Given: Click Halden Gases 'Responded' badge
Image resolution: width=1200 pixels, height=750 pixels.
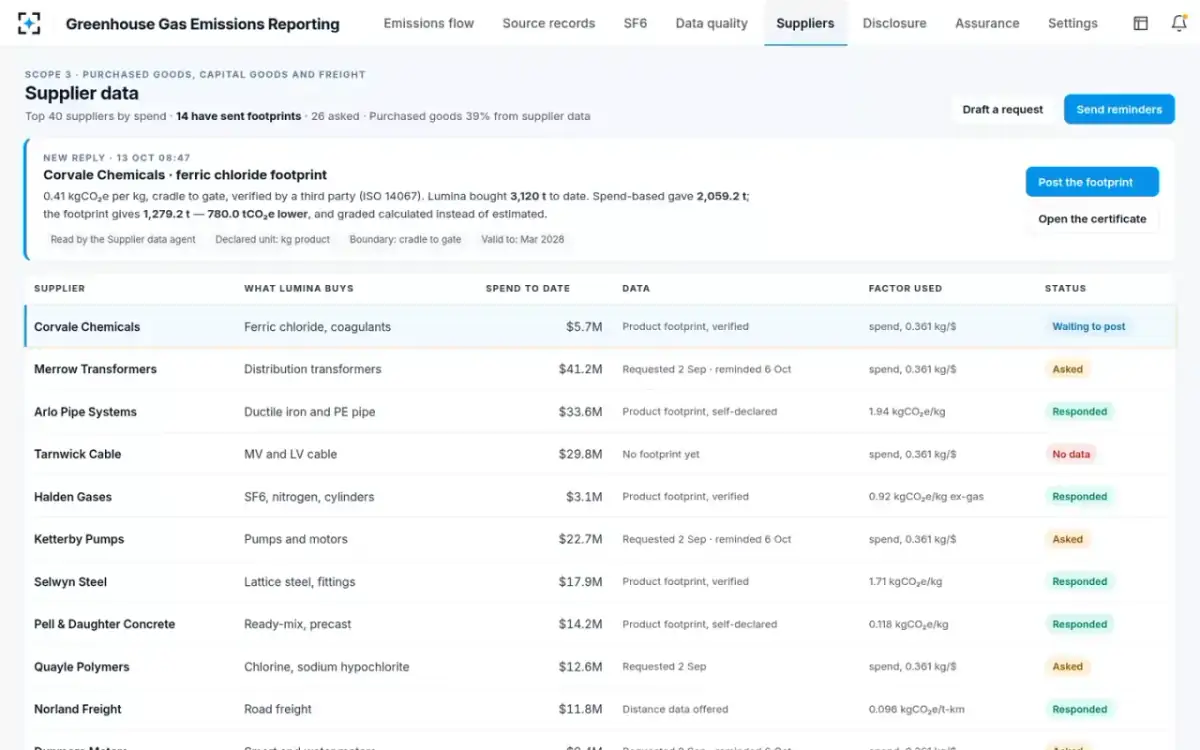Looking at the screenshot, I should tap(1080, 497).
